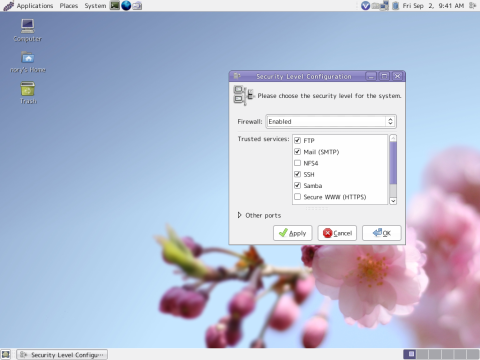Image resolution: width=480 pixels, height=360 pixels.
Task: Close the Security Level Configuration window
Action: 398,76
